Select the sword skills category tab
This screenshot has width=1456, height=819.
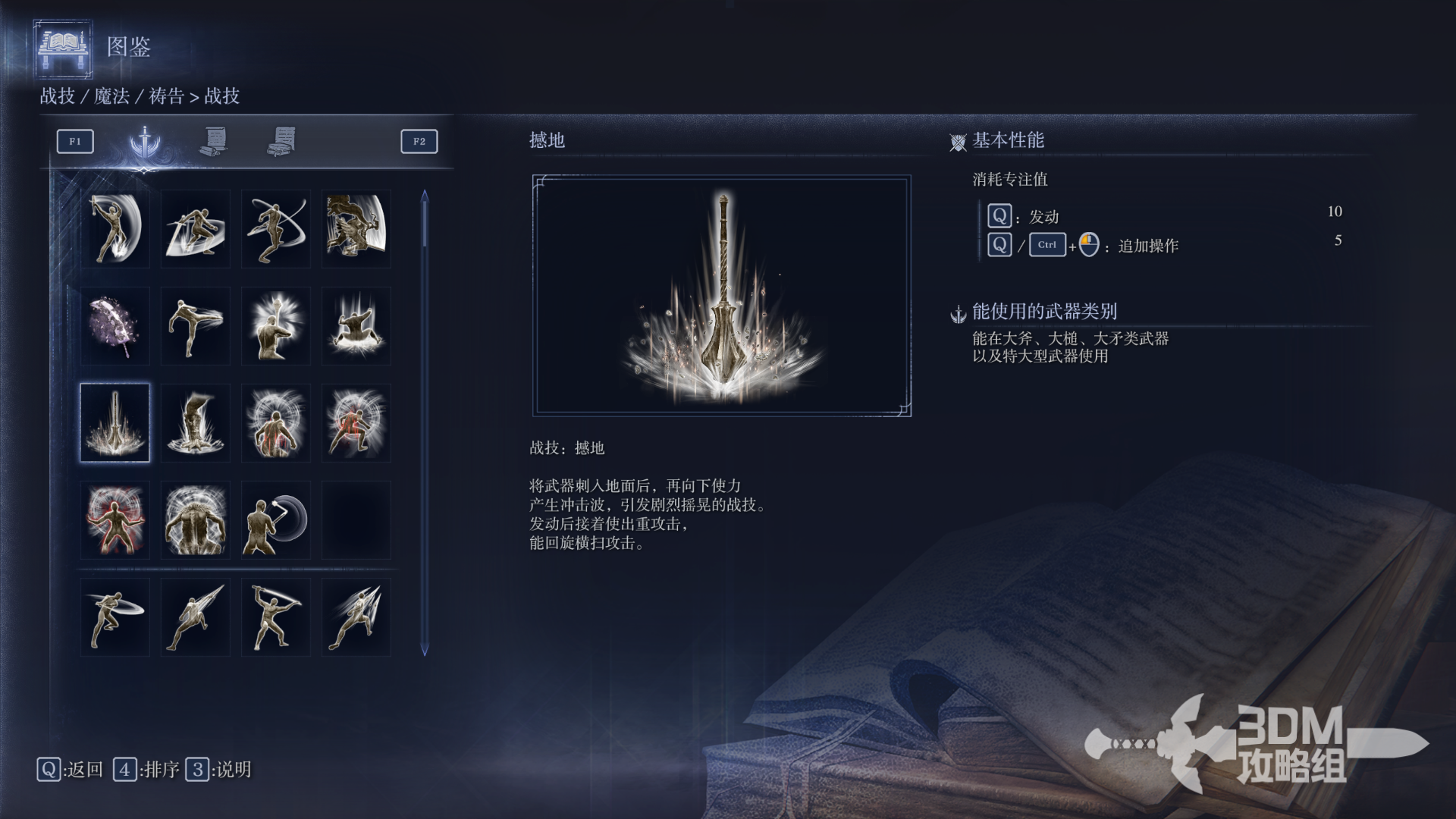tap(145, 141)
